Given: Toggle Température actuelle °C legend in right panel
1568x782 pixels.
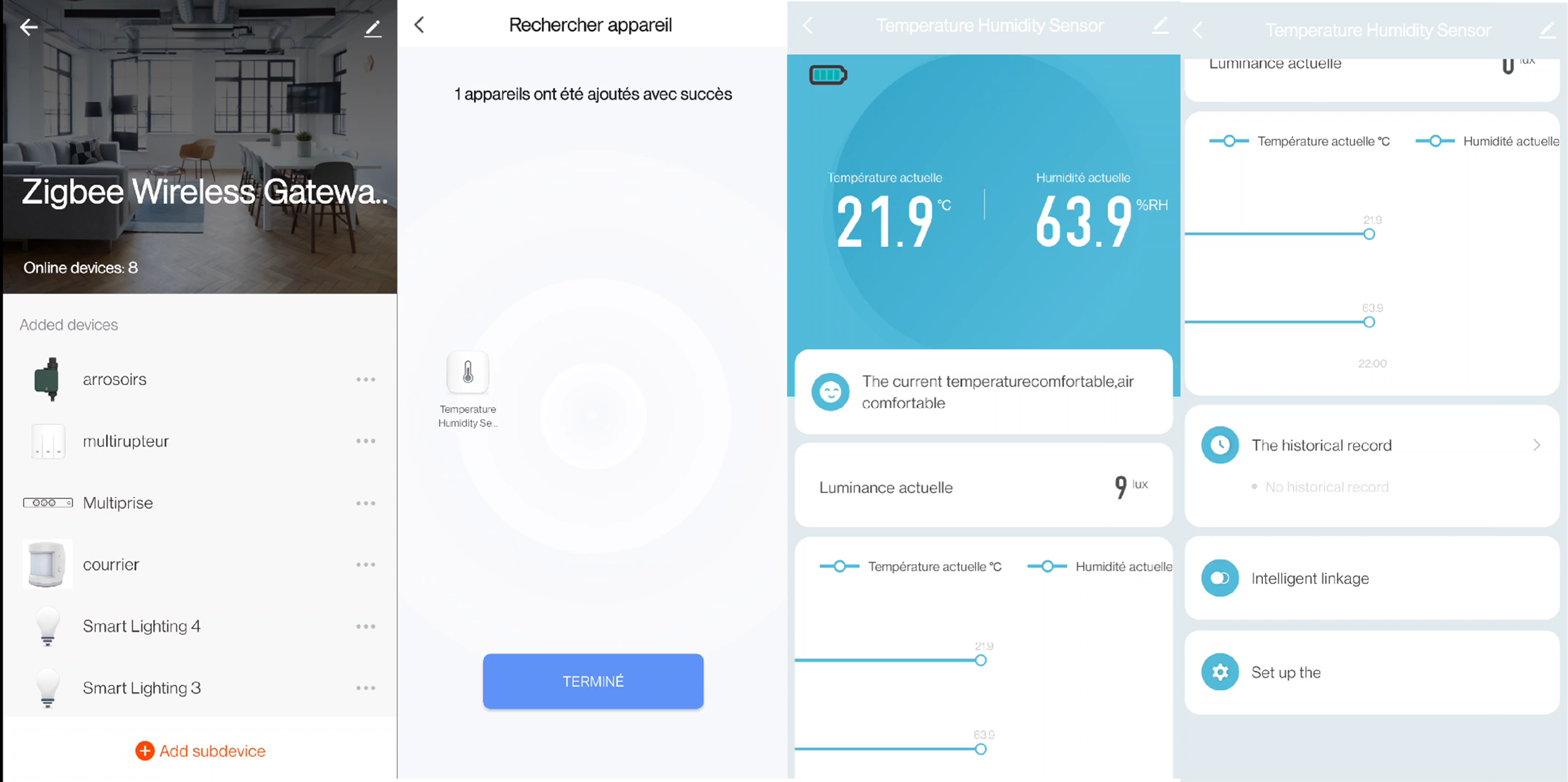Looking at the screenshot, I should click(1300, 141).
